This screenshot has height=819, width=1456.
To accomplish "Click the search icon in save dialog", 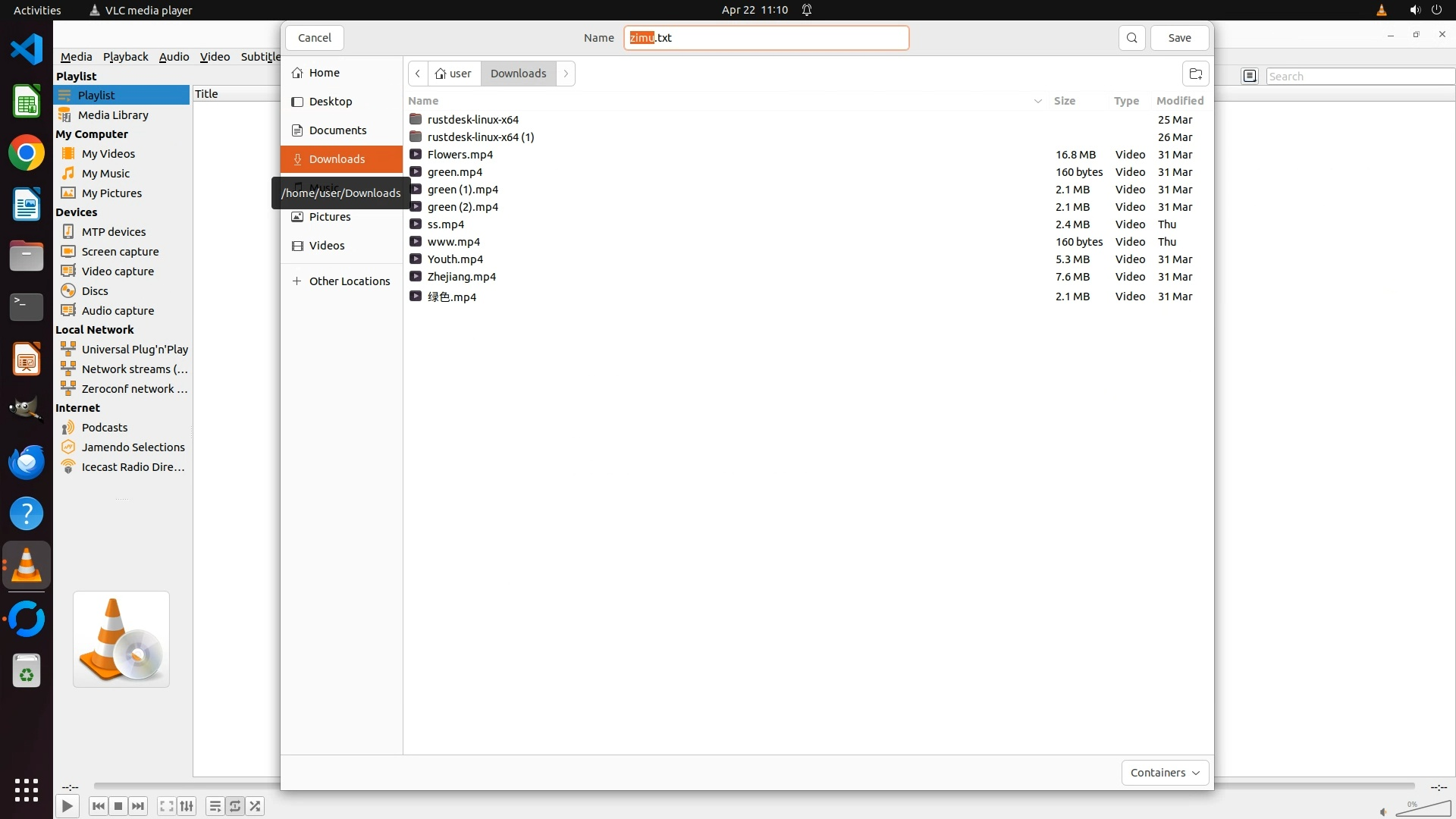I will [x=1131, y=38].
